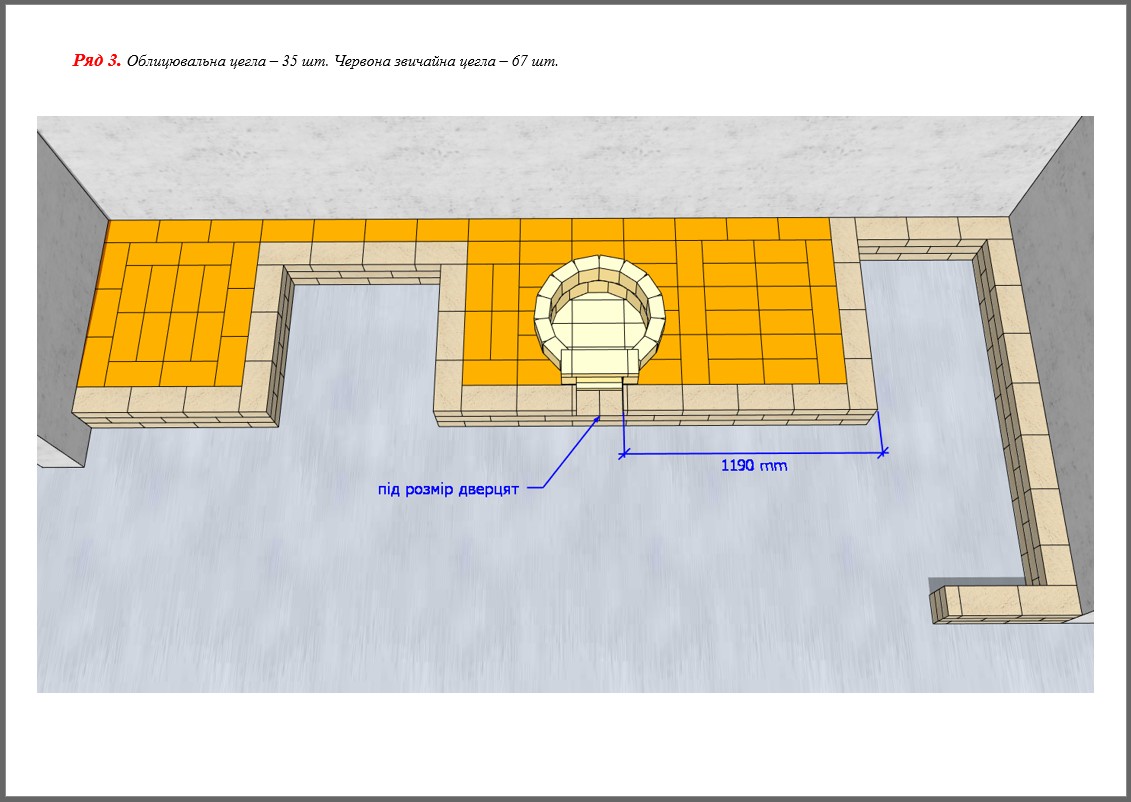Click the text "Облицювальна цегла – 35 шт."
Viewport: 1131px width, 802px height.
[227, 61]
